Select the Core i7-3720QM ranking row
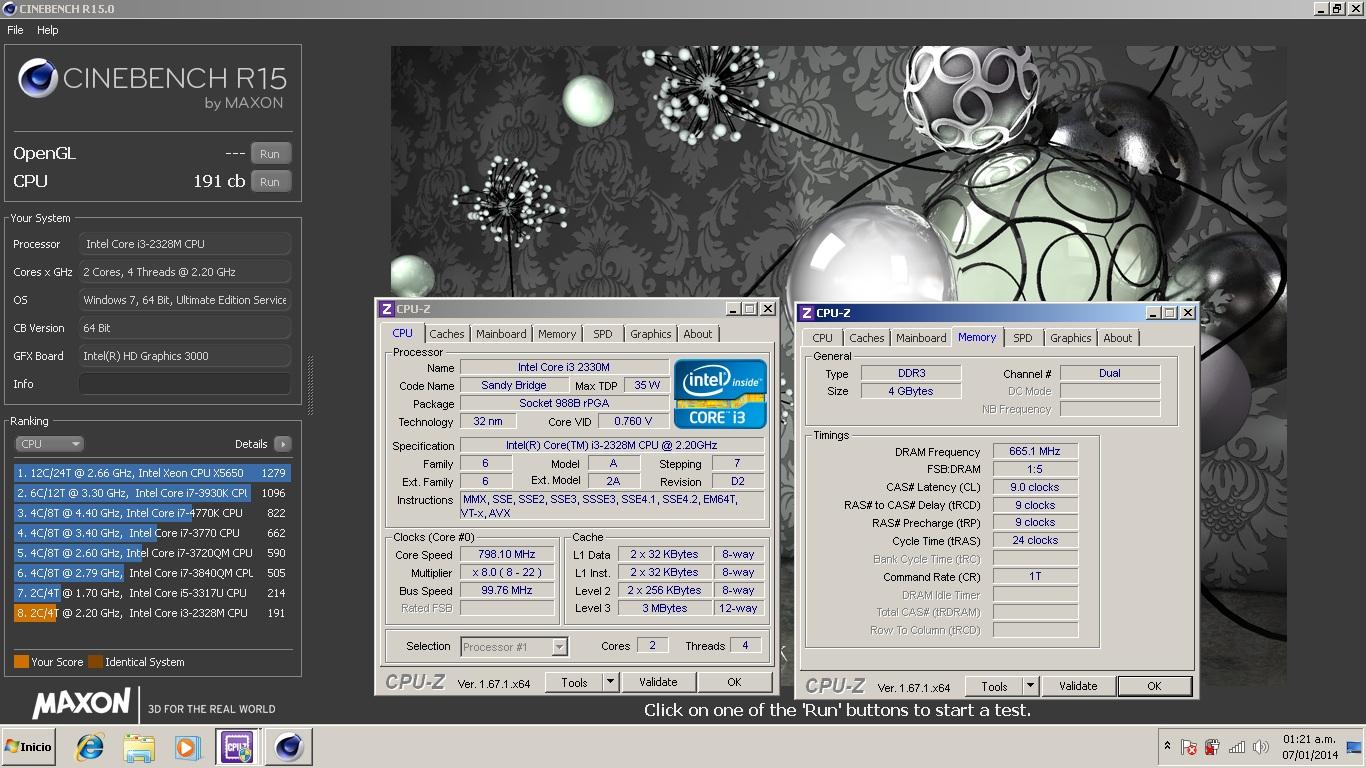The width and height of the screenshot is (1366, 768). (x=151, y=553)
